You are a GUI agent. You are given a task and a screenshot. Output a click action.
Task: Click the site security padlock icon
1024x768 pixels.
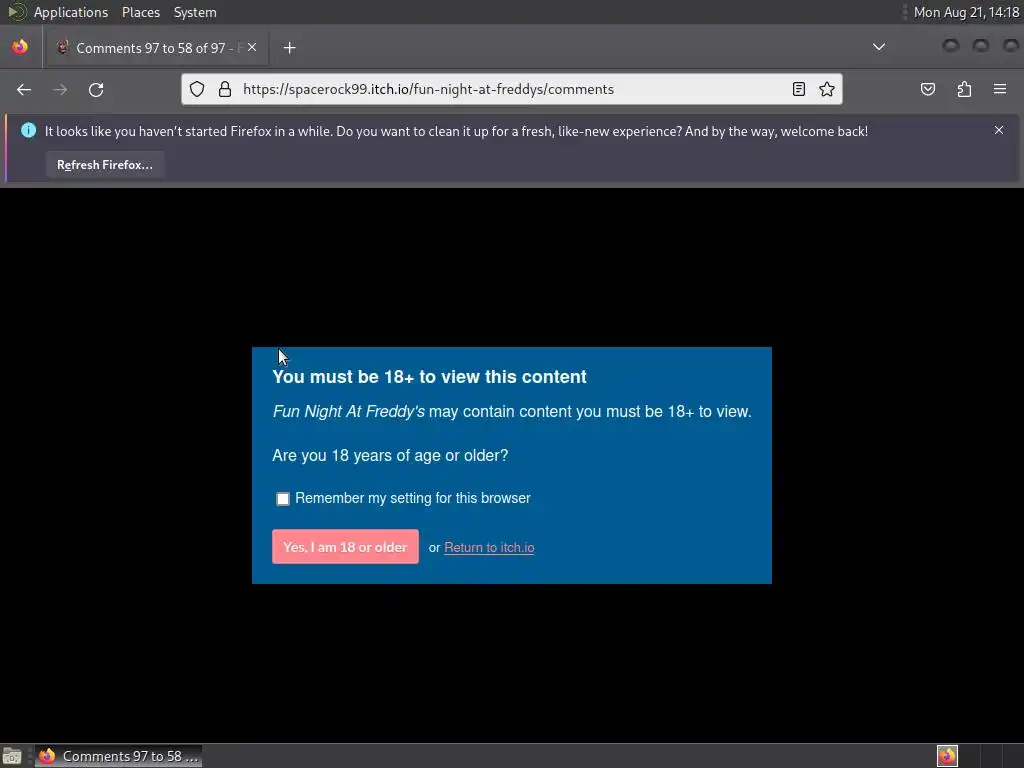225,89
